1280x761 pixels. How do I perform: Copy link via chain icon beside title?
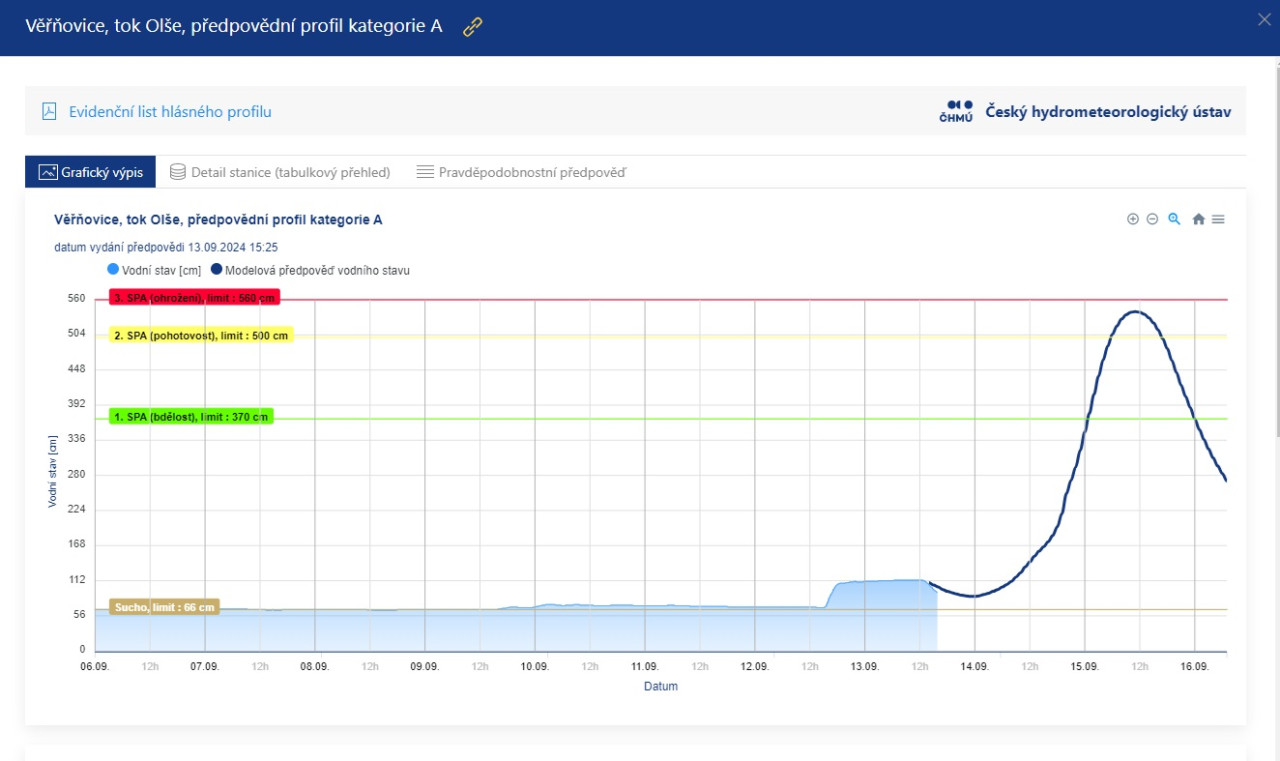pyautogui.click(x=473, y=27)
